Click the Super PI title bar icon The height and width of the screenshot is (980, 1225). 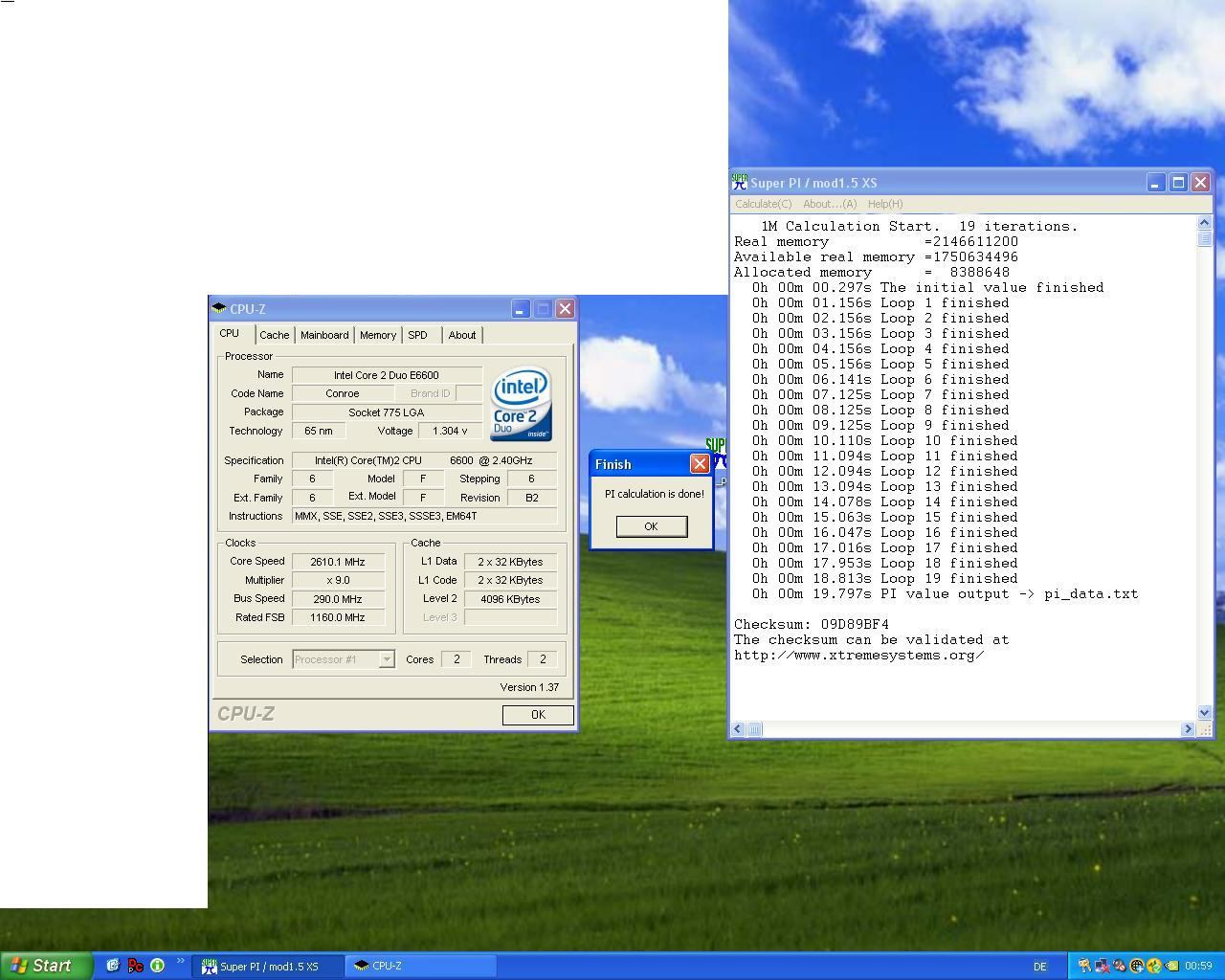pyautogui.click(x=740, y=182)
